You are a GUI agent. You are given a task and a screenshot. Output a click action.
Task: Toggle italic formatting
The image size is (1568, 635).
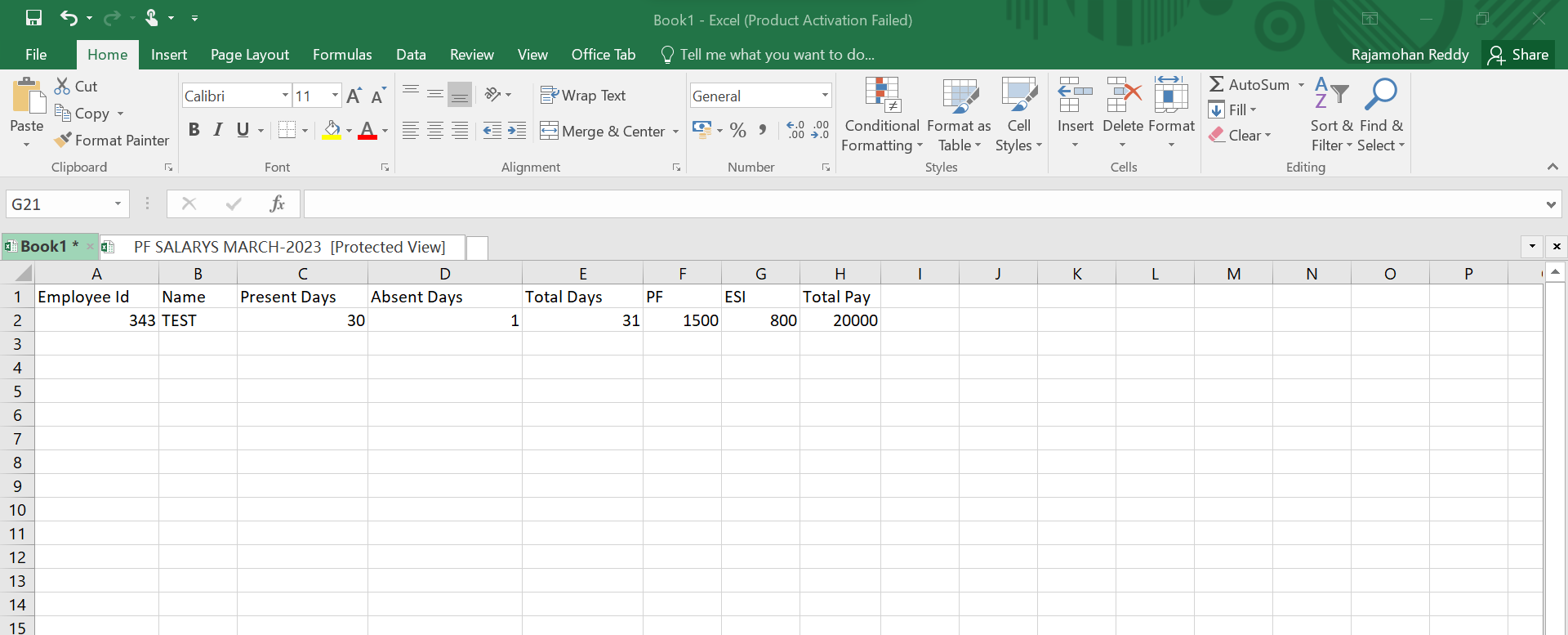click(218, 130)
